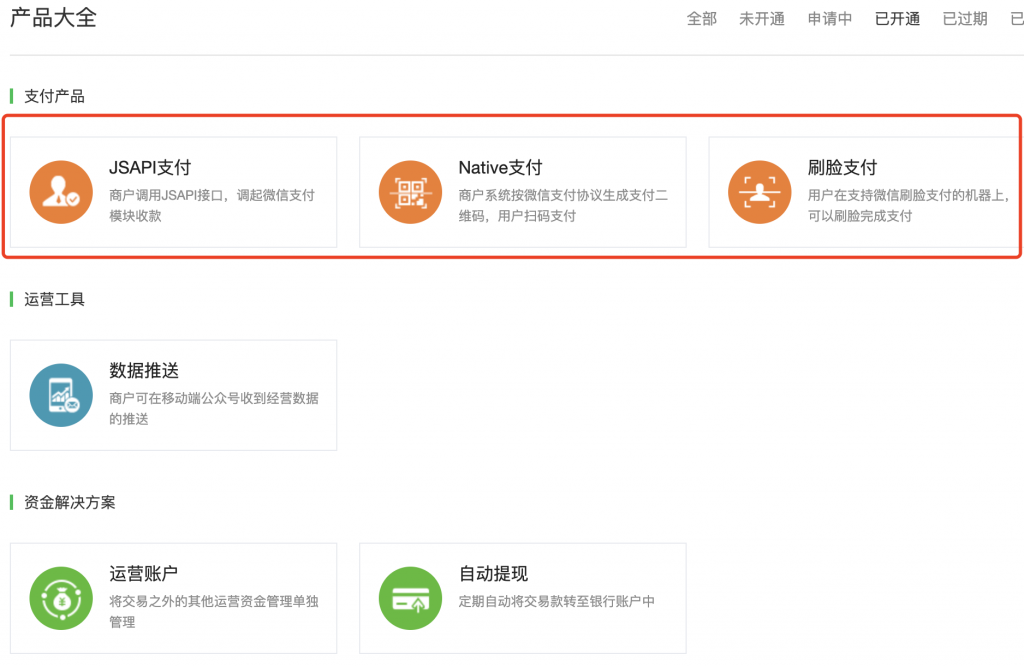
Task: Click the Native支付 QR code icon
Action: (410, 189)
